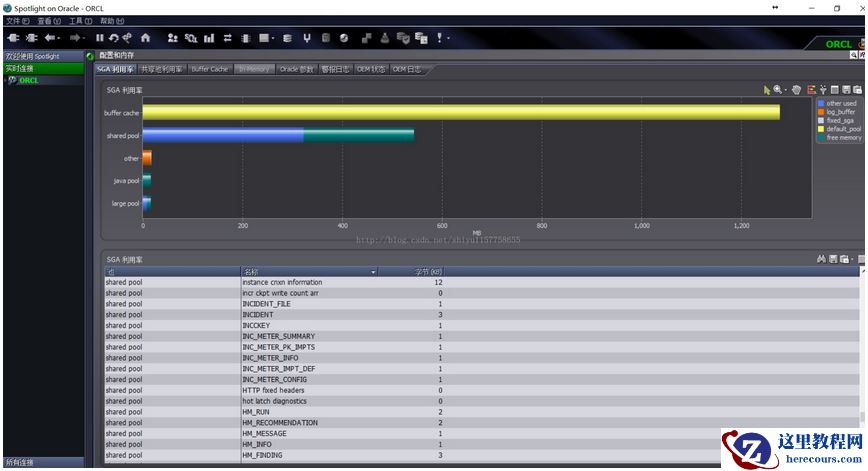The height and width of the screenshot is (471, 868).
Task: Switch to the Oracle 参数 tab
Action: pos(297,69)
